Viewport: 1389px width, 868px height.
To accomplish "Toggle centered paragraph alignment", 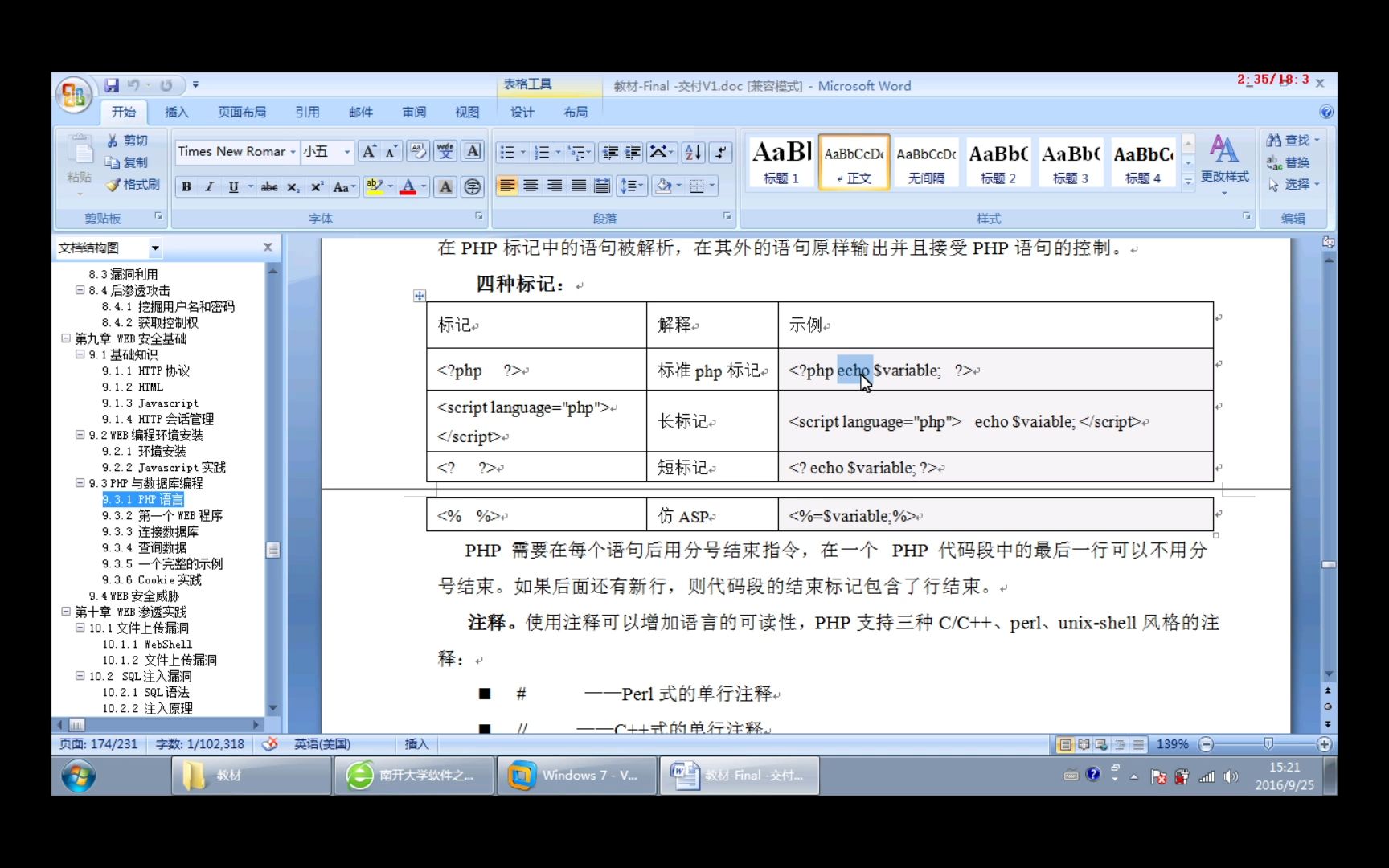I will tap(531, 186).
